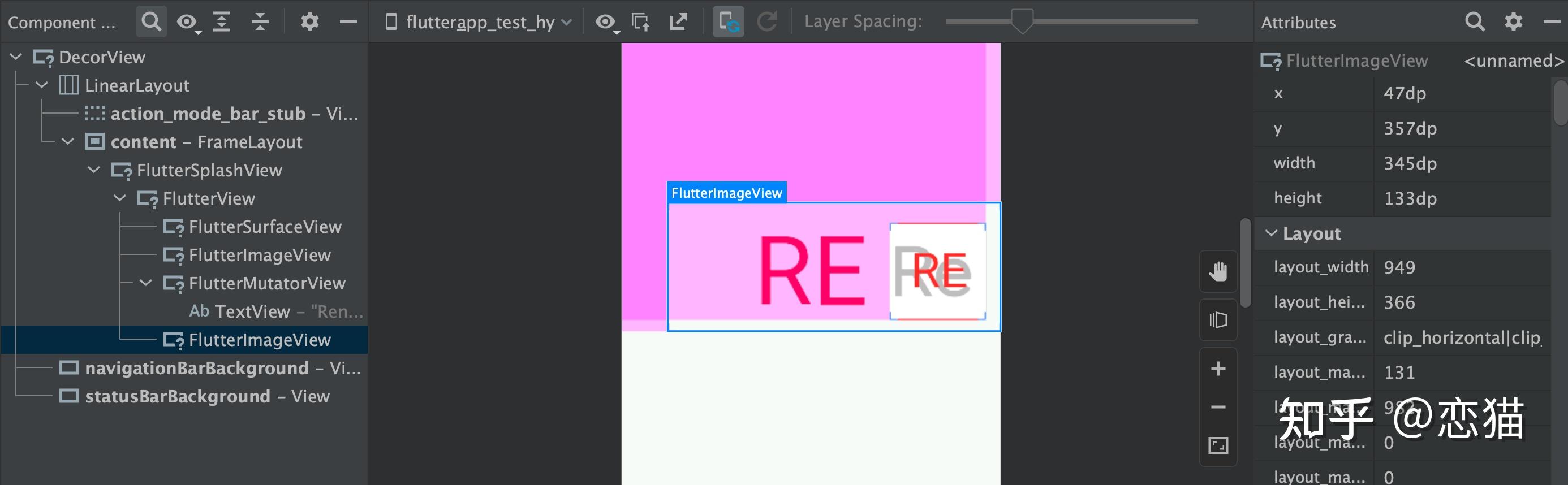Collapse the DecorView tree node
Image resolution: width=1568 pixels, height=485 pixels.
pos(16,57)
